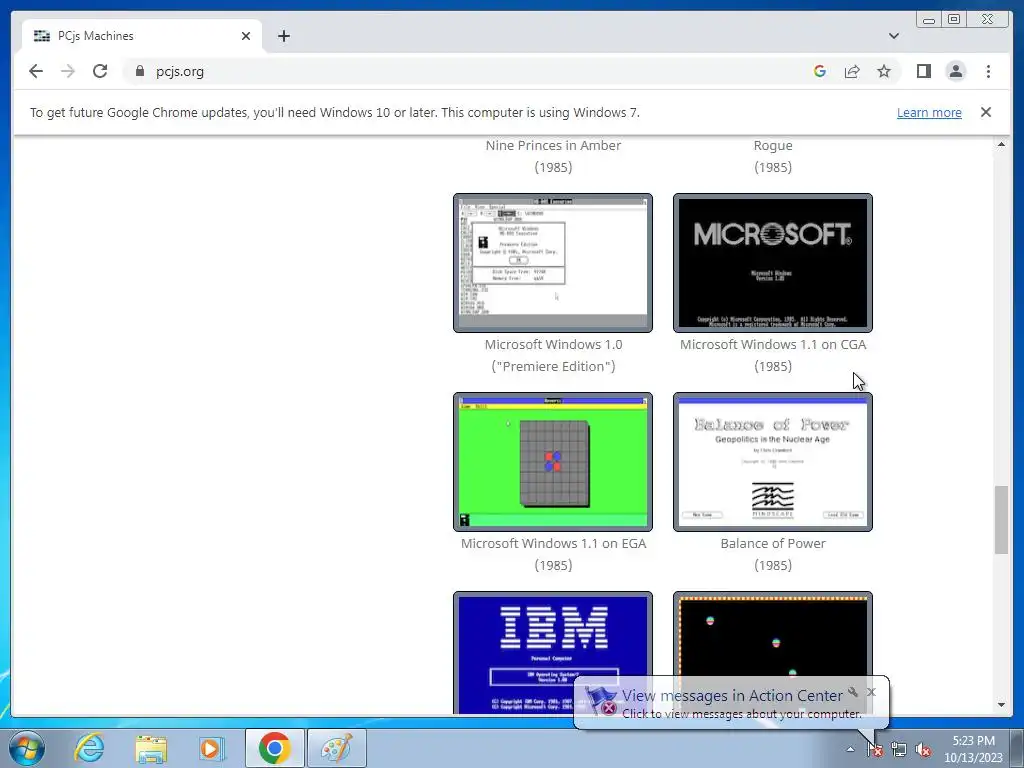
Task: Open the Balance of Power thumbnail
Action: click(x=773, y=462)
